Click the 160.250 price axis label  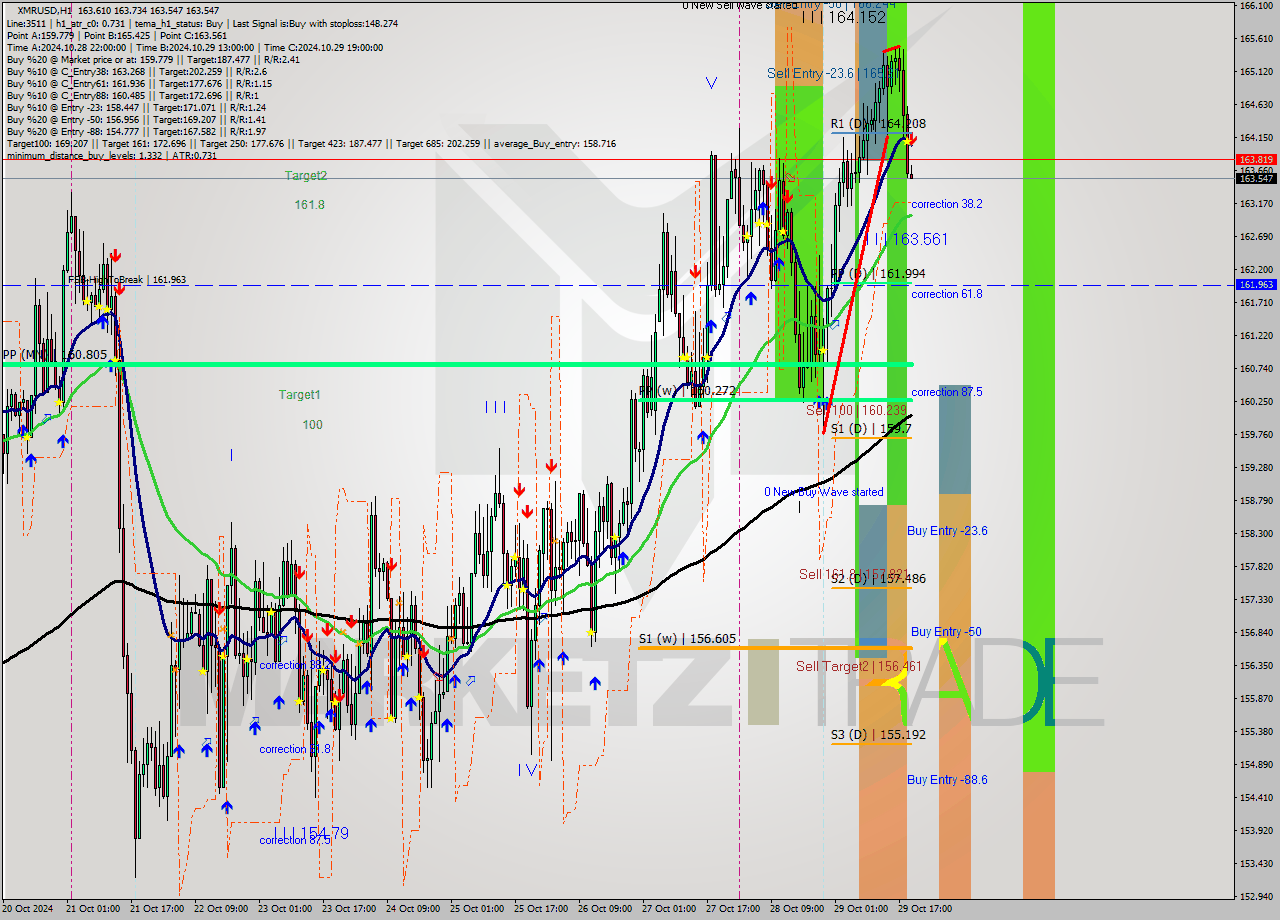tap(1256, 402)
